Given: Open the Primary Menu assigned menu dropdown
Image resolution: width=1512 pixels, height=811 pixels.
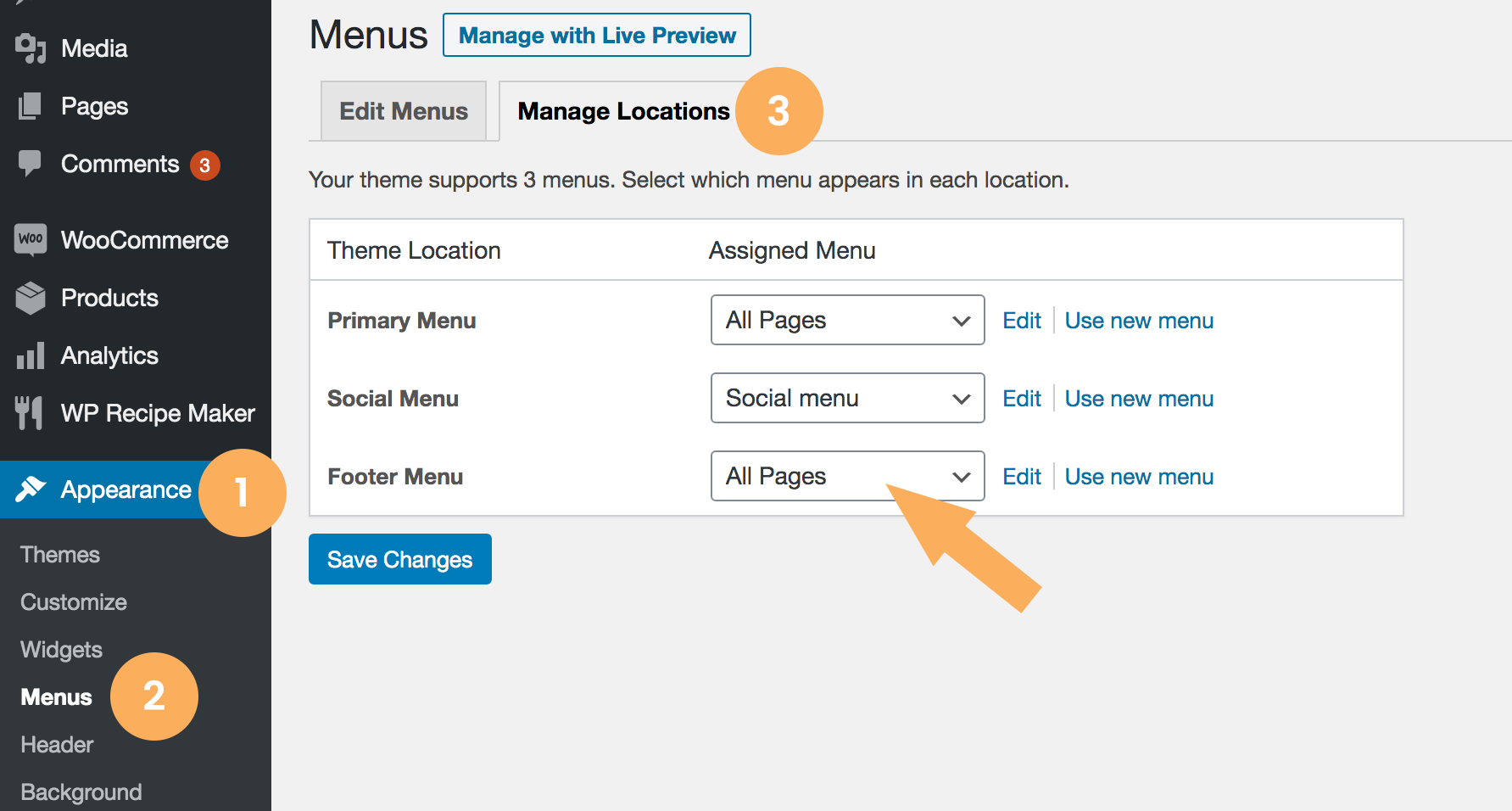Looking at the screenshot, I should click(846, 320).
